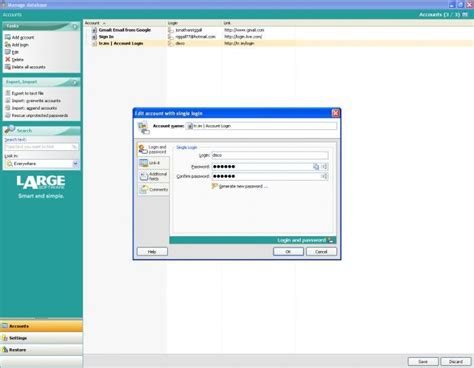This screenshot has height=368, width=474.
Task: Open Settings in the bottom navigation
Action: (x=41, y=338)
